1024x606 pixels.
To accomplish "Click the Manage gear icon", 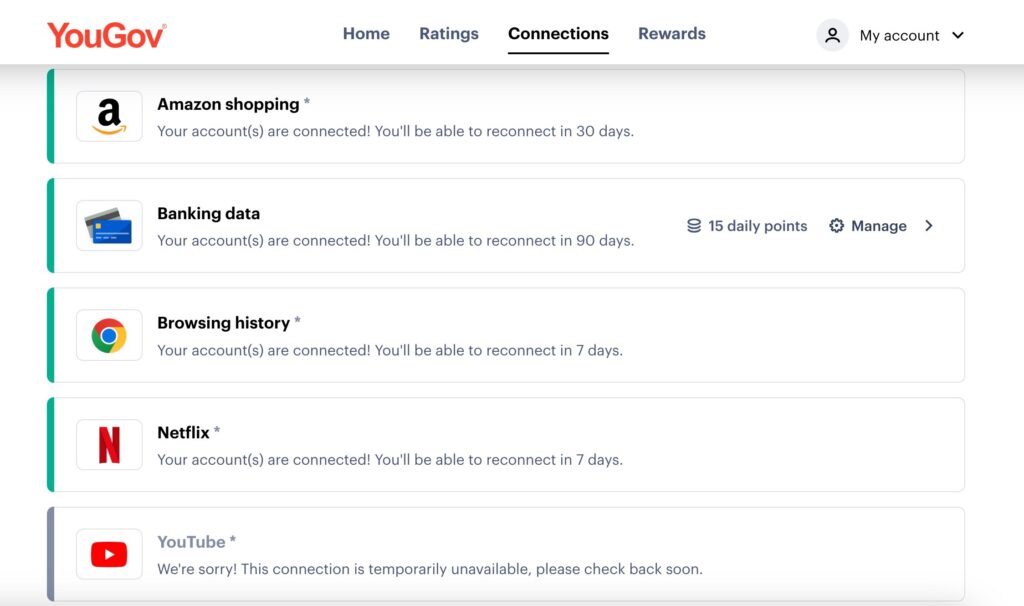I will (x=837, y=226).
